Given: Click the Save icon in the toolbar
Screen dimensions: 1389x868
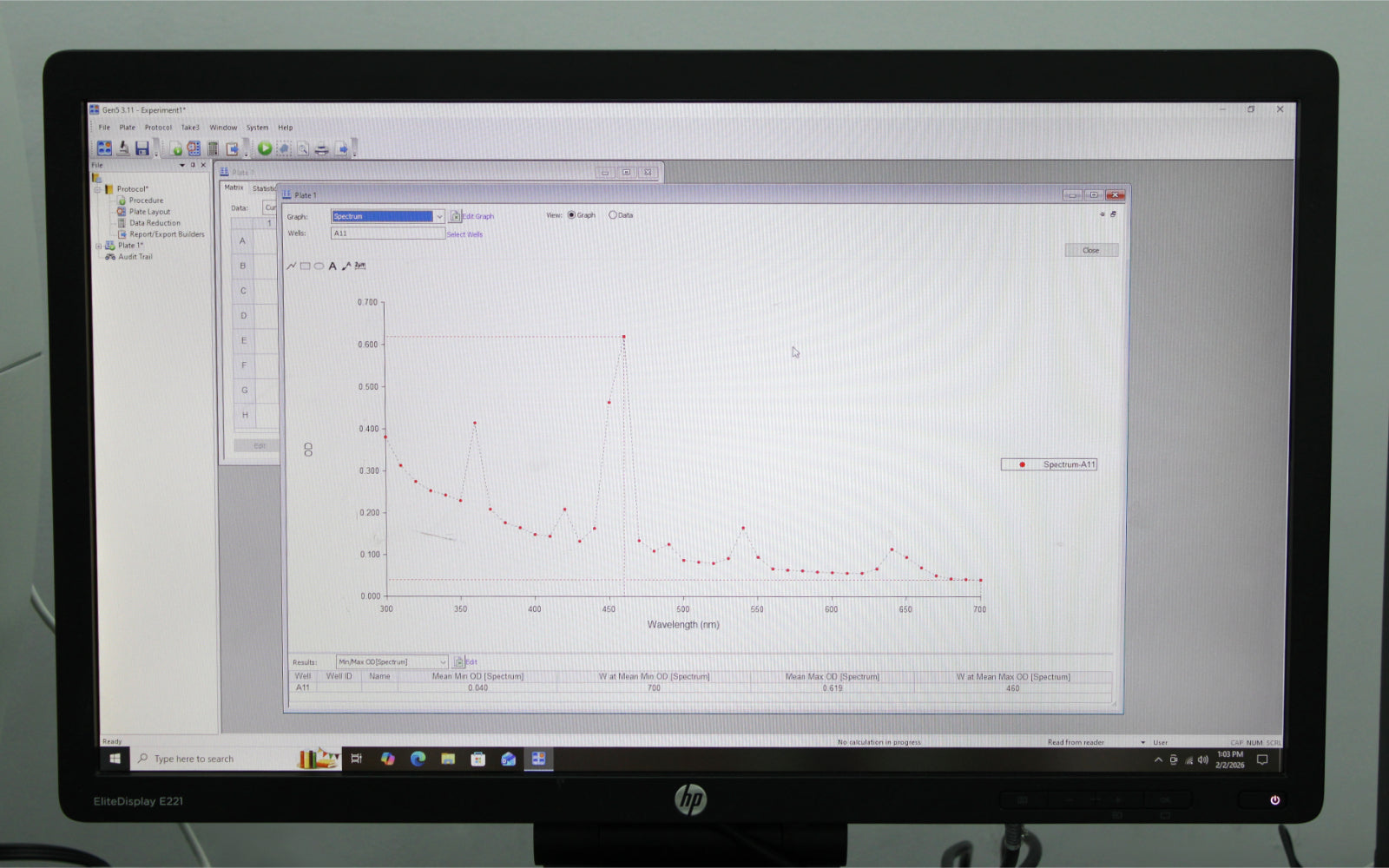Looking at the screenshot, I should click(x=142, y=149).
